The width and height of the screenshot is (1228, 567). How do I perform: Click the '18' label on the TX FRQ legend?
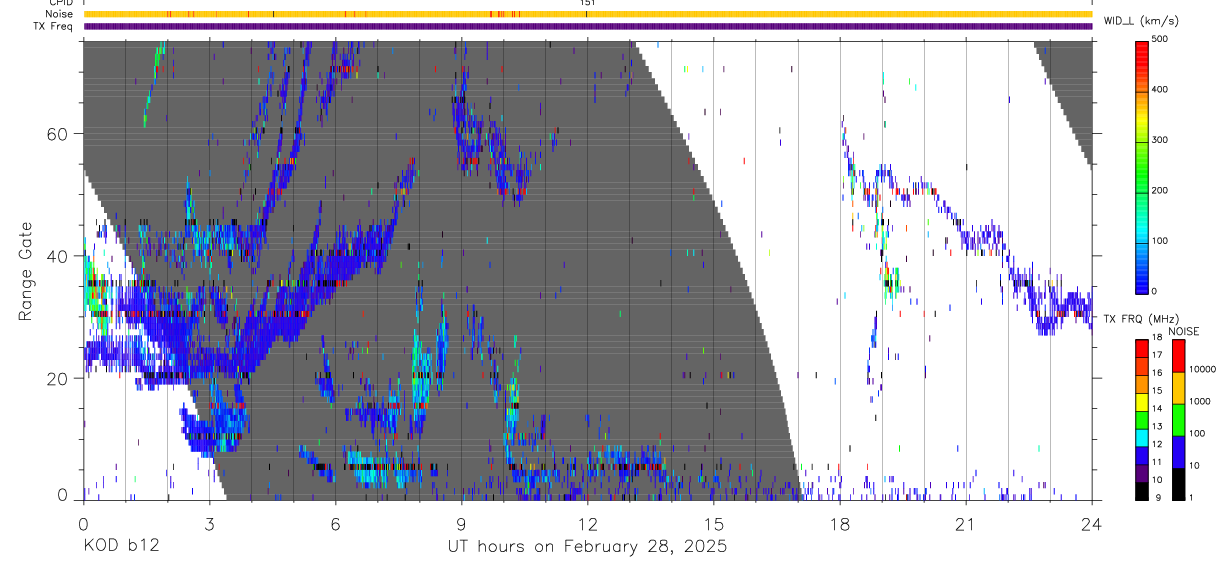coord(1157,339)
